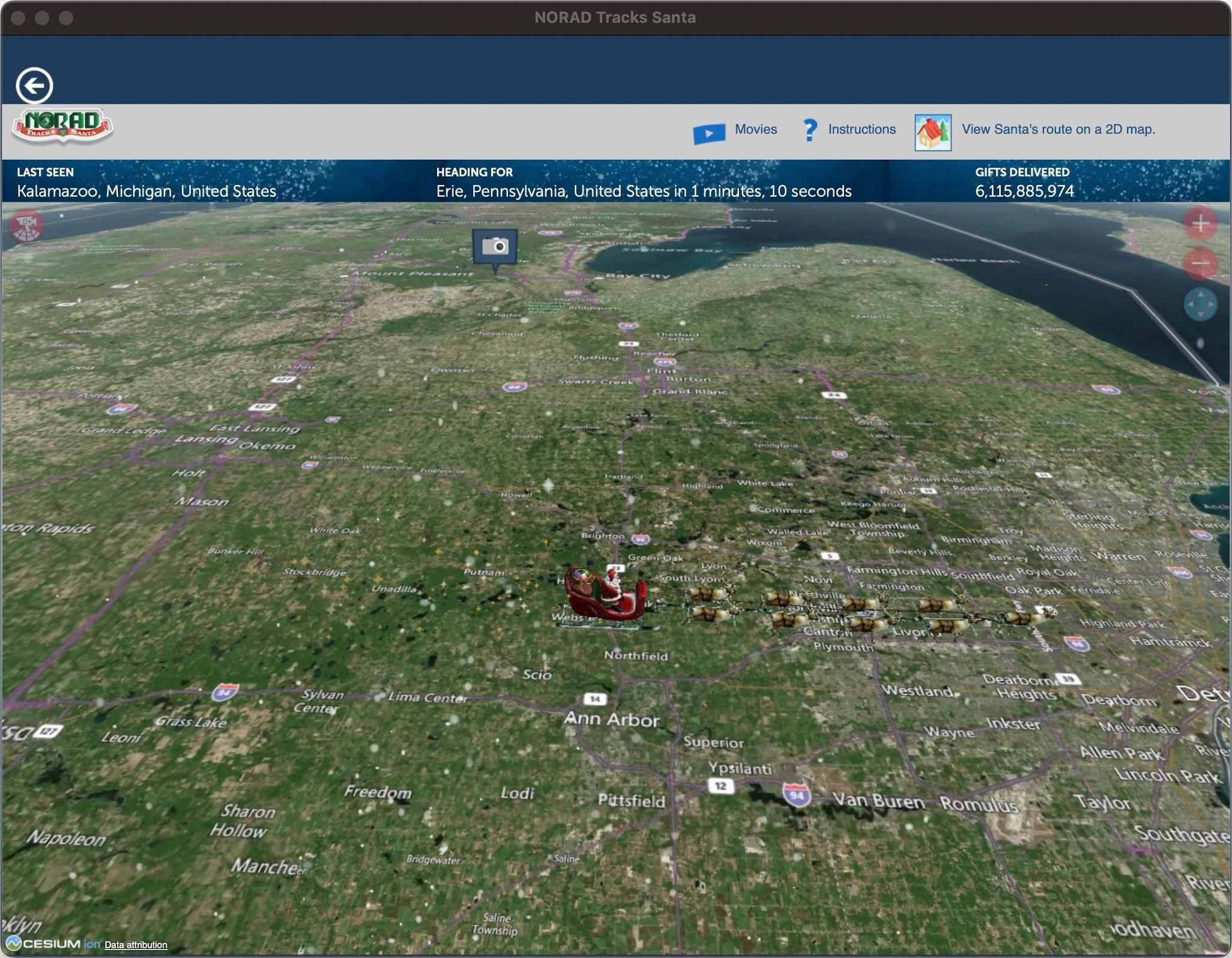1232x958 pixels.
Task: Click the Route 14 marker near Ann Arbor
Action: (594, 699)
